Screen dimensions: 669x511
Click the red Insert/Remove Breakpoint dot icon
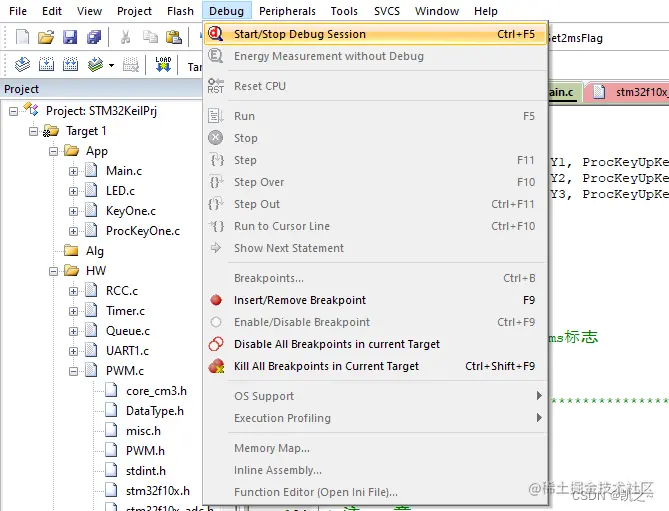(x=216, y=300)
